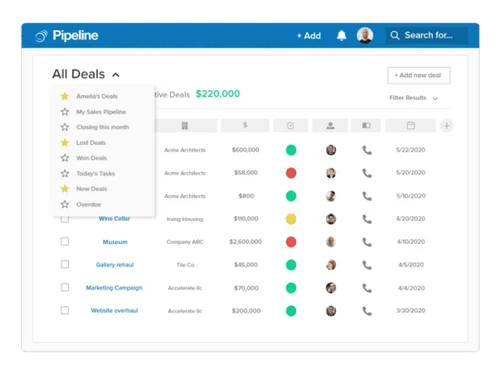The width and height of the screenshot is (500, 375).
Task: Click phone icon in Marketing Campaign row
Action: (x=367, y=288)
